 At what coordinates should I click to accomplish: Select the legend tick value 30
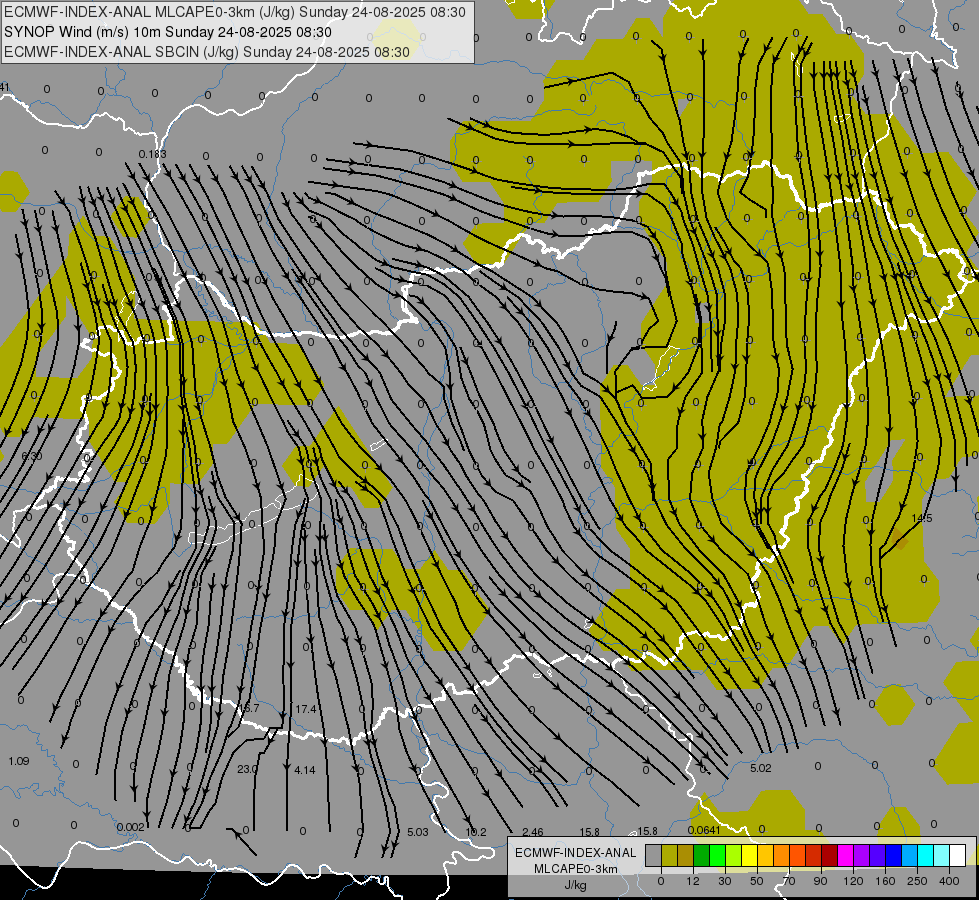click(725, 881)
